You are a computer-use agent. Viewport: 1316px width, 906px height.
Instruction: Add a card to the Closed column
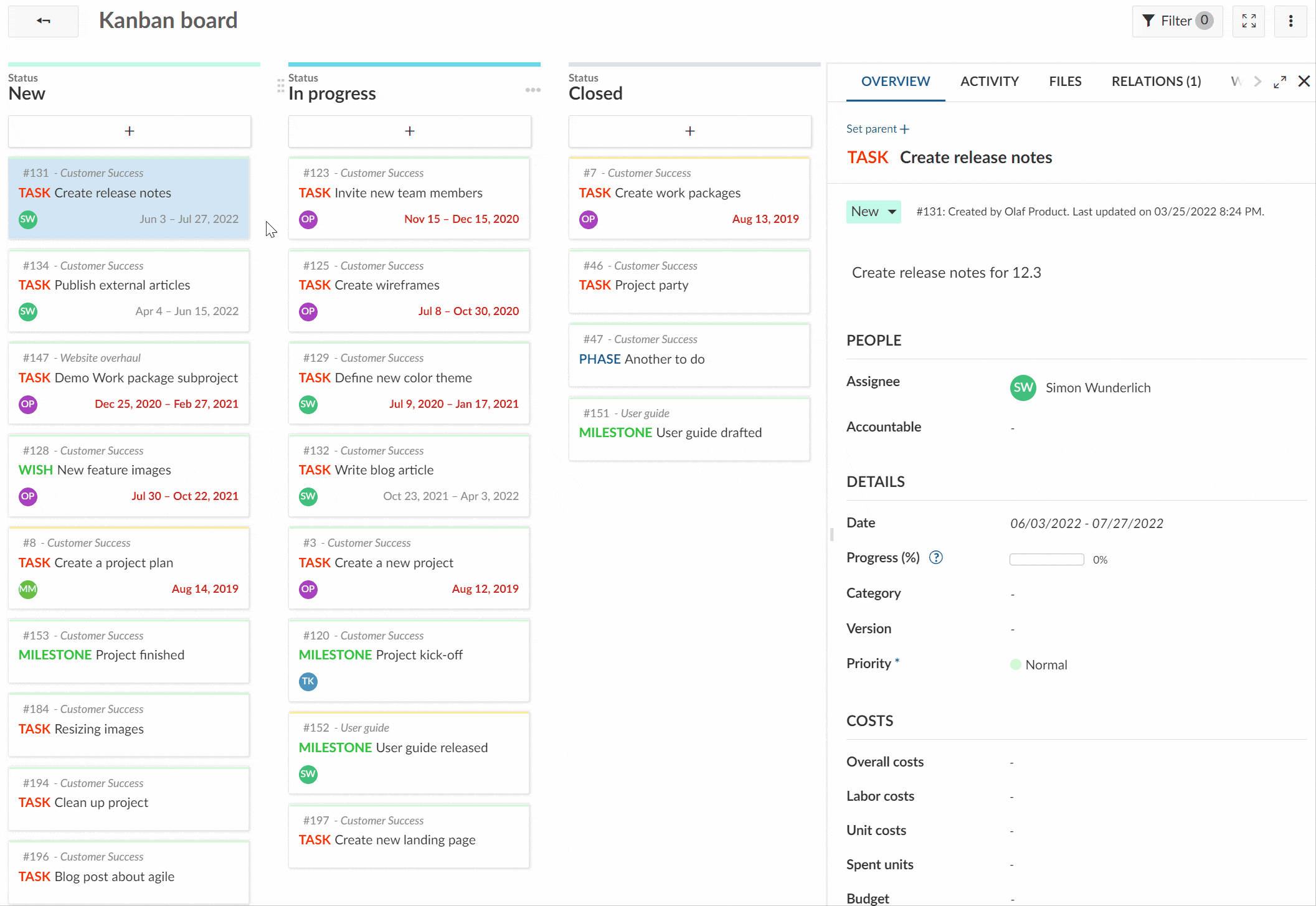click(689, 131)
